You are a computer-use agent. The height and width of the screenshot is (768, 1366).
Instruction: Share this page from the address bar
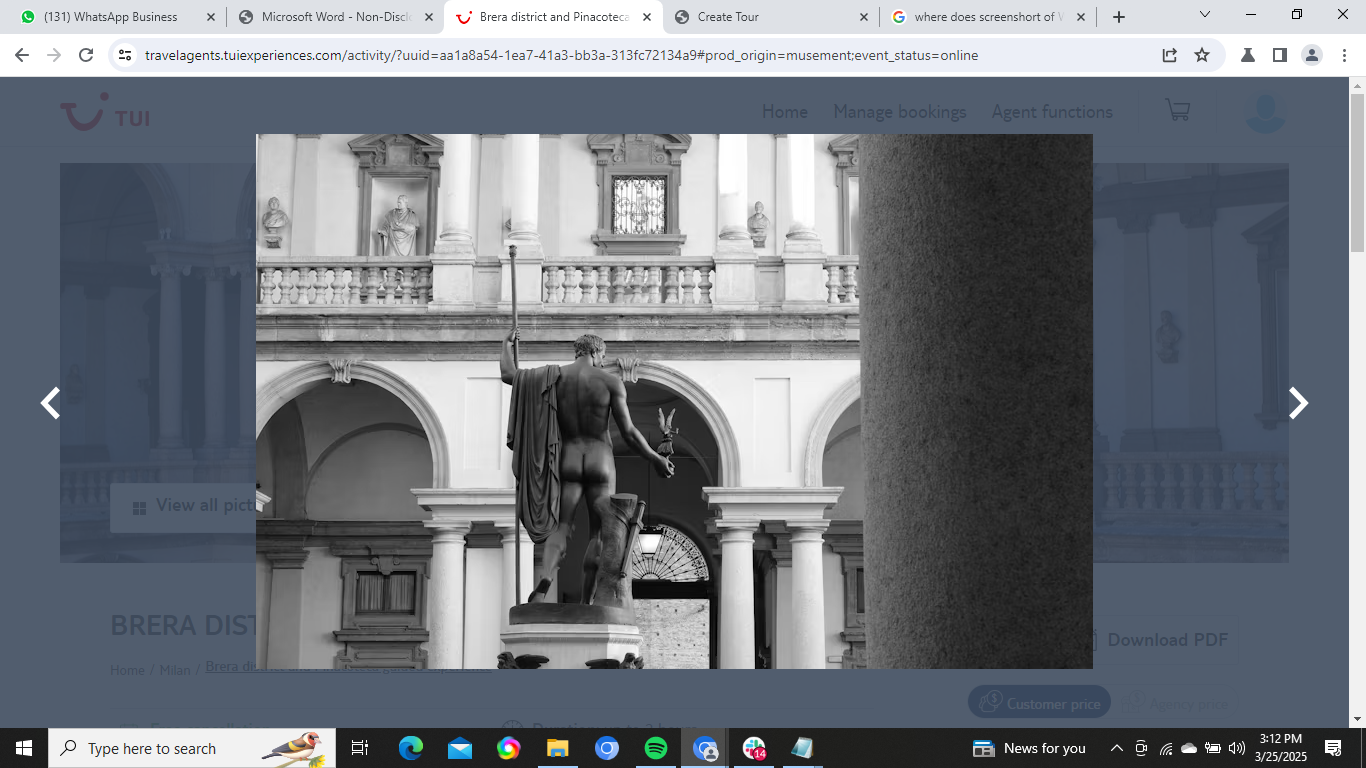point(1169,55)
